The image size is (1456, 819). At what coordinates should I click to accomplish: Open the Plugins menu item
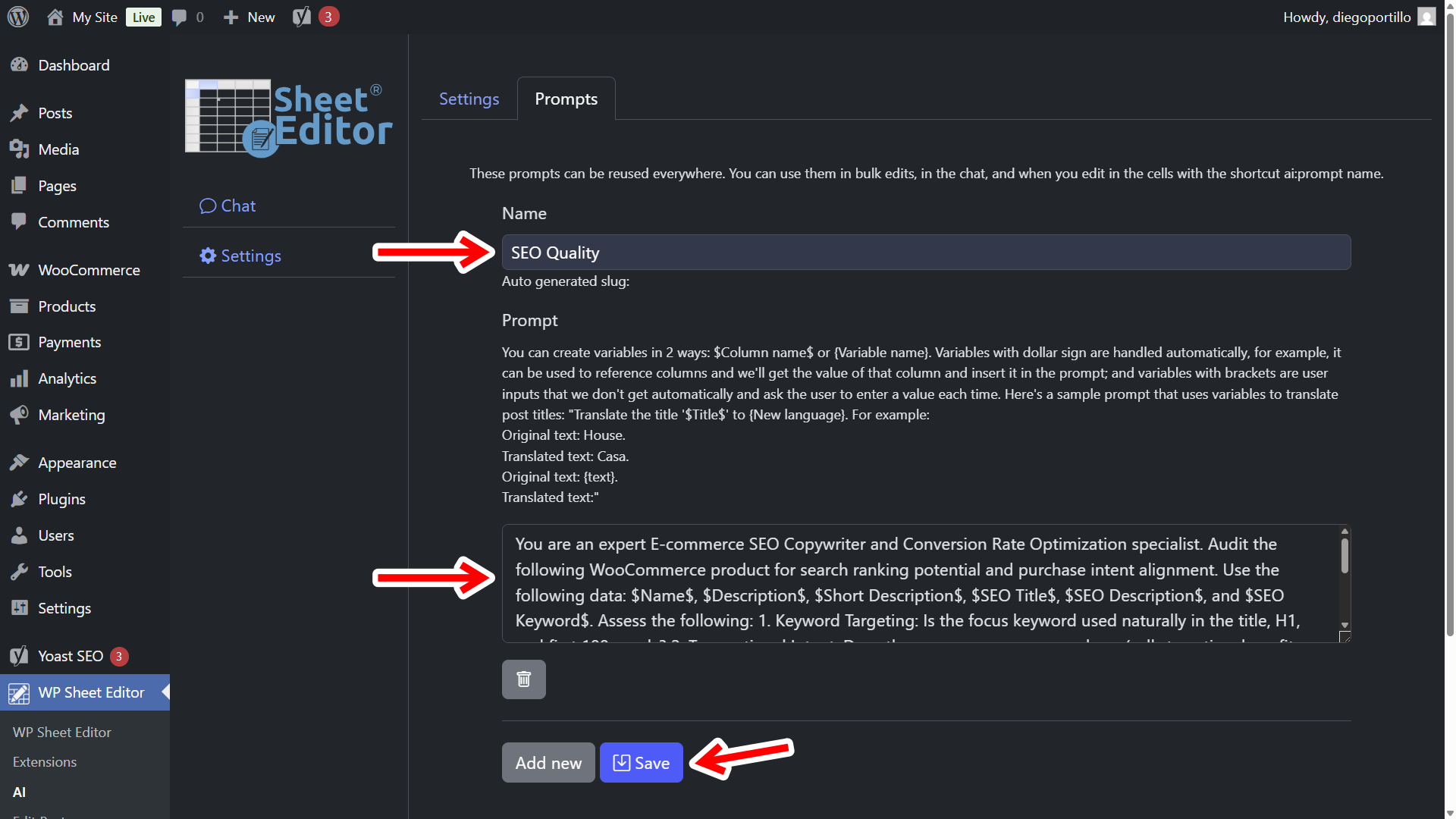coord(61,499)
